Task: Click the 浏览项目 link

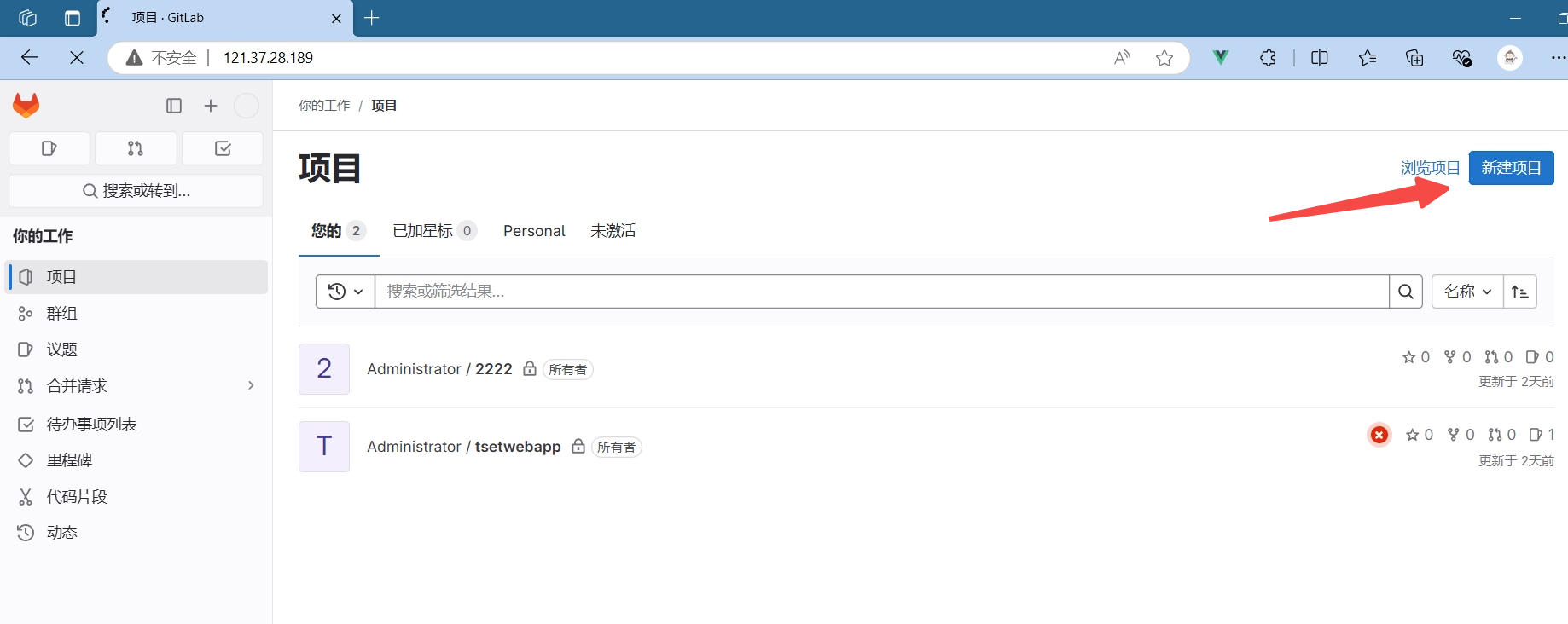Action: coord(1430,168)
